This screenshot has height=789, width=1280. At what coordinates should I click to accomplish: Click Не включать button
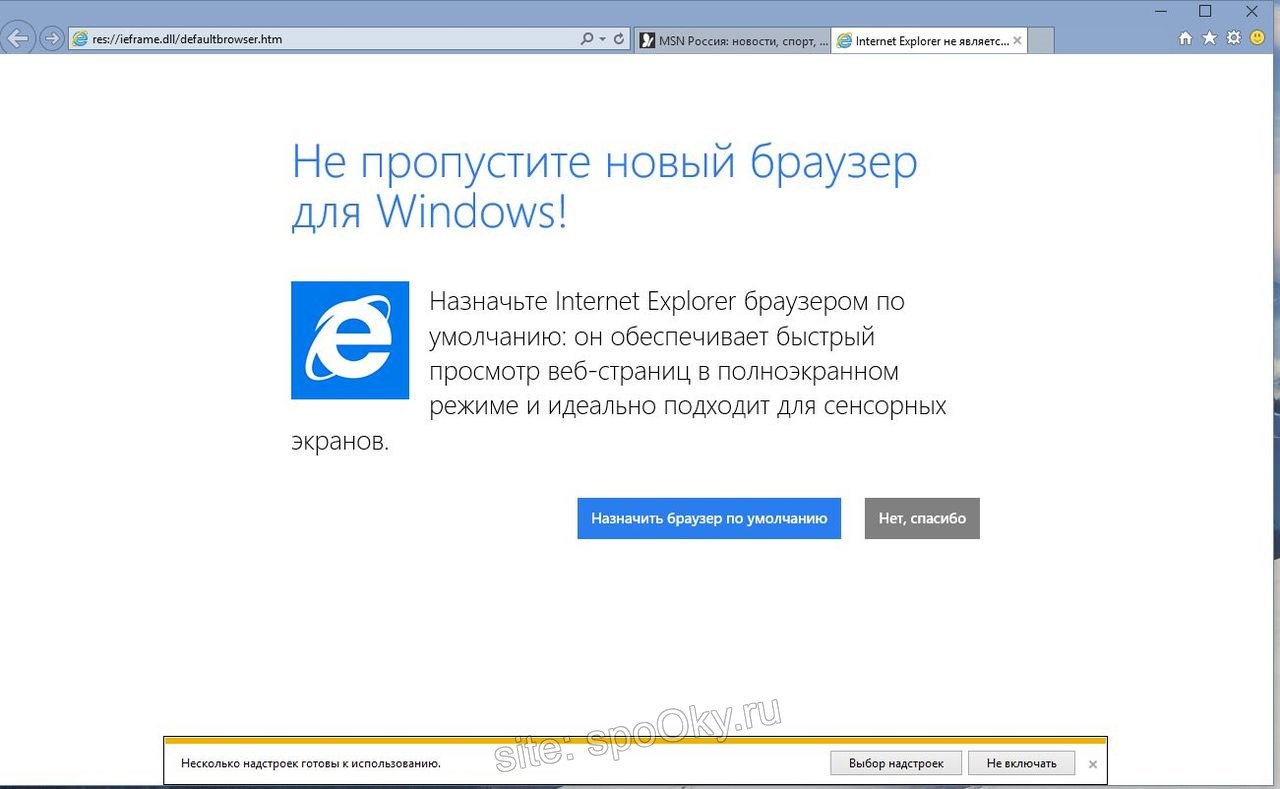click(x=1021, y=763)
